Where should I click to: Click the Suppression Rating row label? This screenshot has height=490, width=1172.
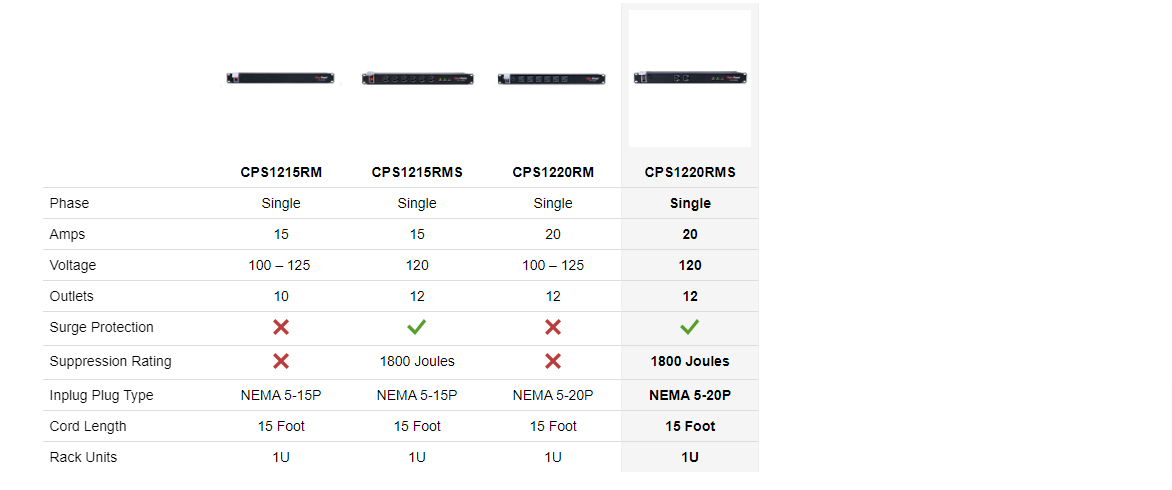tap(110, 361)
